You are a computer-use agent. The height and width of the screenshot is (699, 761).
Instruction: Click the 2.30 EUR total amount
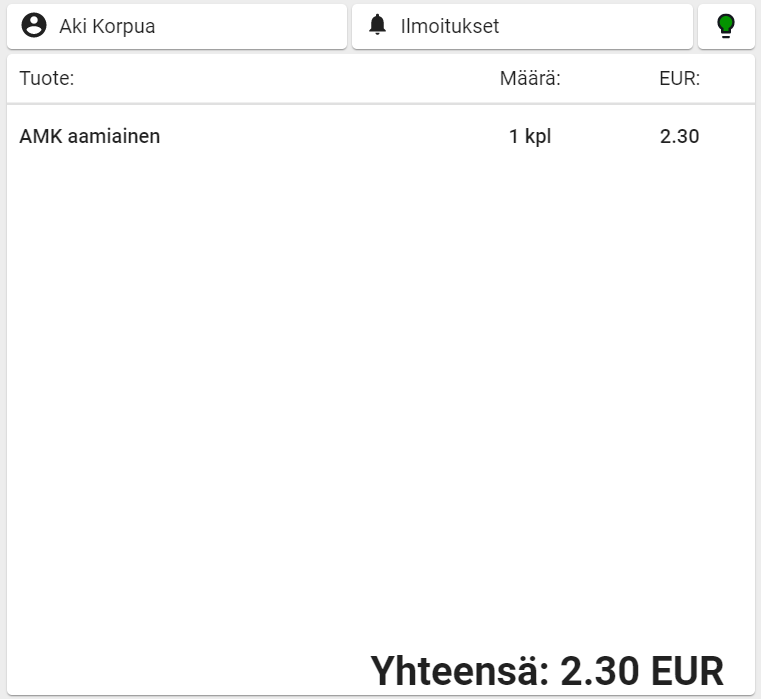pyautogui.click(x=641, y=670)
